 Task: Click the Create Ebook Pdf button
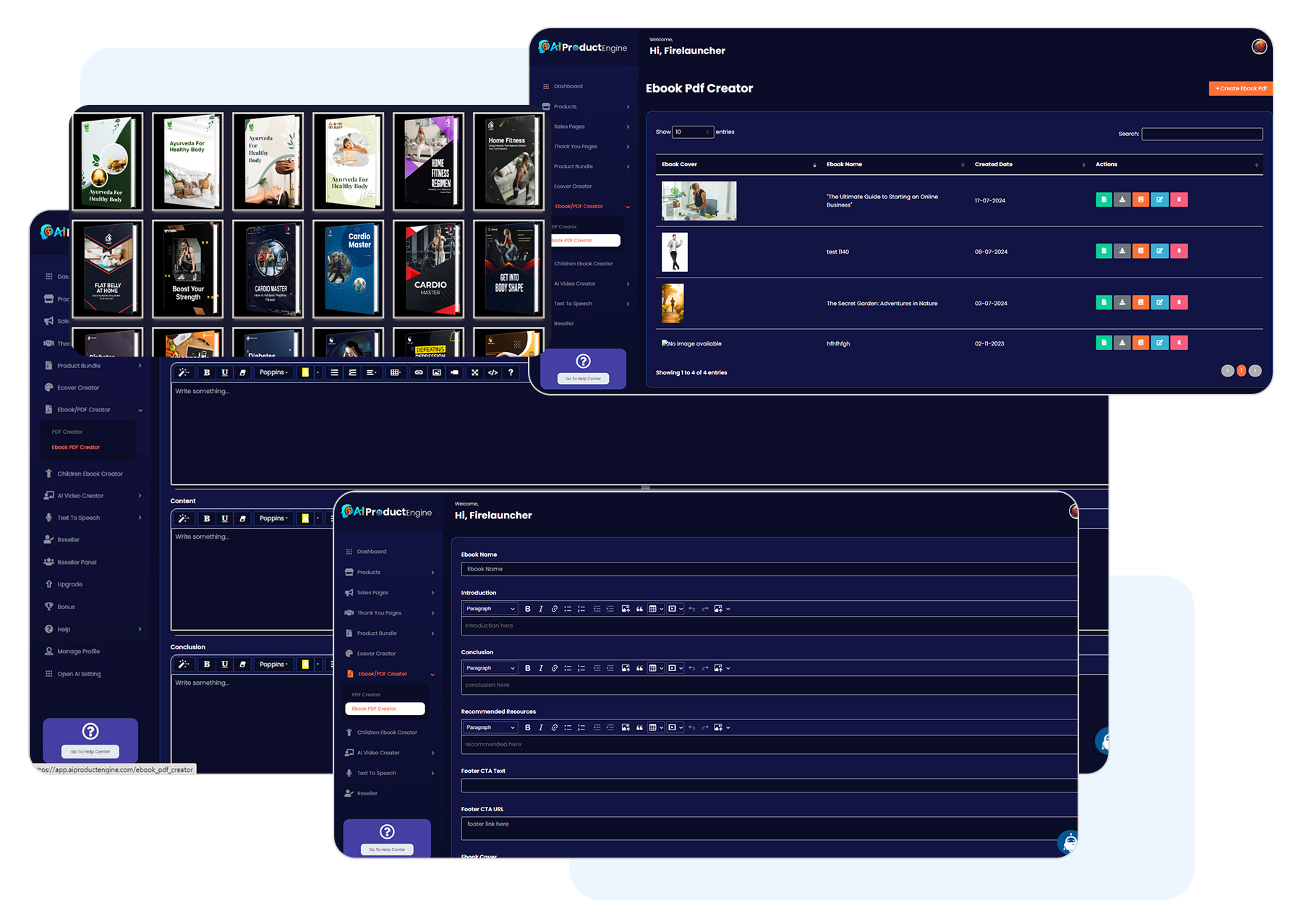point(1240,88)
